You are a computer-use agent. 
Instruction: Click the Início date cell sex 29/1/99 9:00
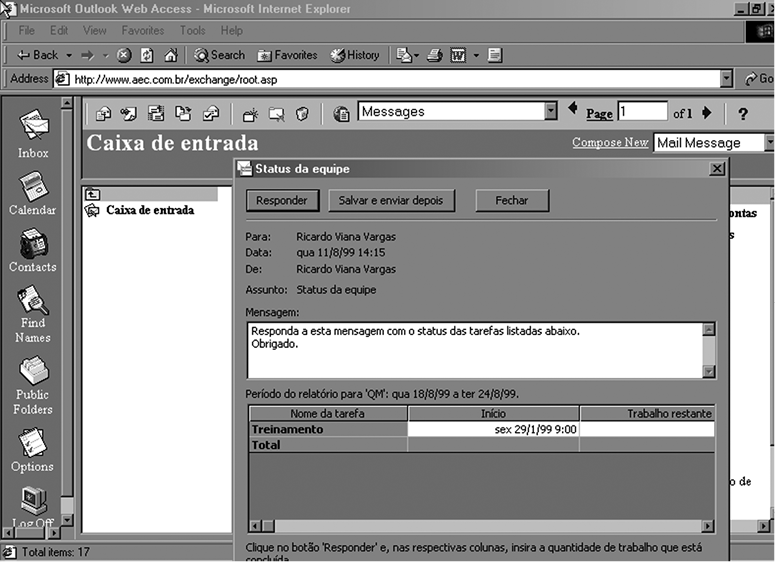point(493,429)
